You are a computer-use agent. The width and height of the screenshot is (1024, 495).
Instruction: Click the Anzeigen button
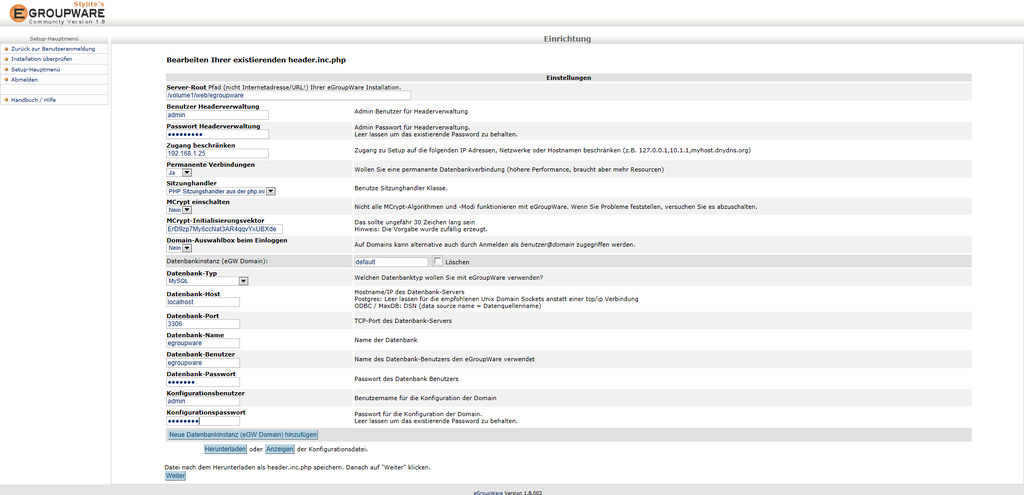point(280,450)
